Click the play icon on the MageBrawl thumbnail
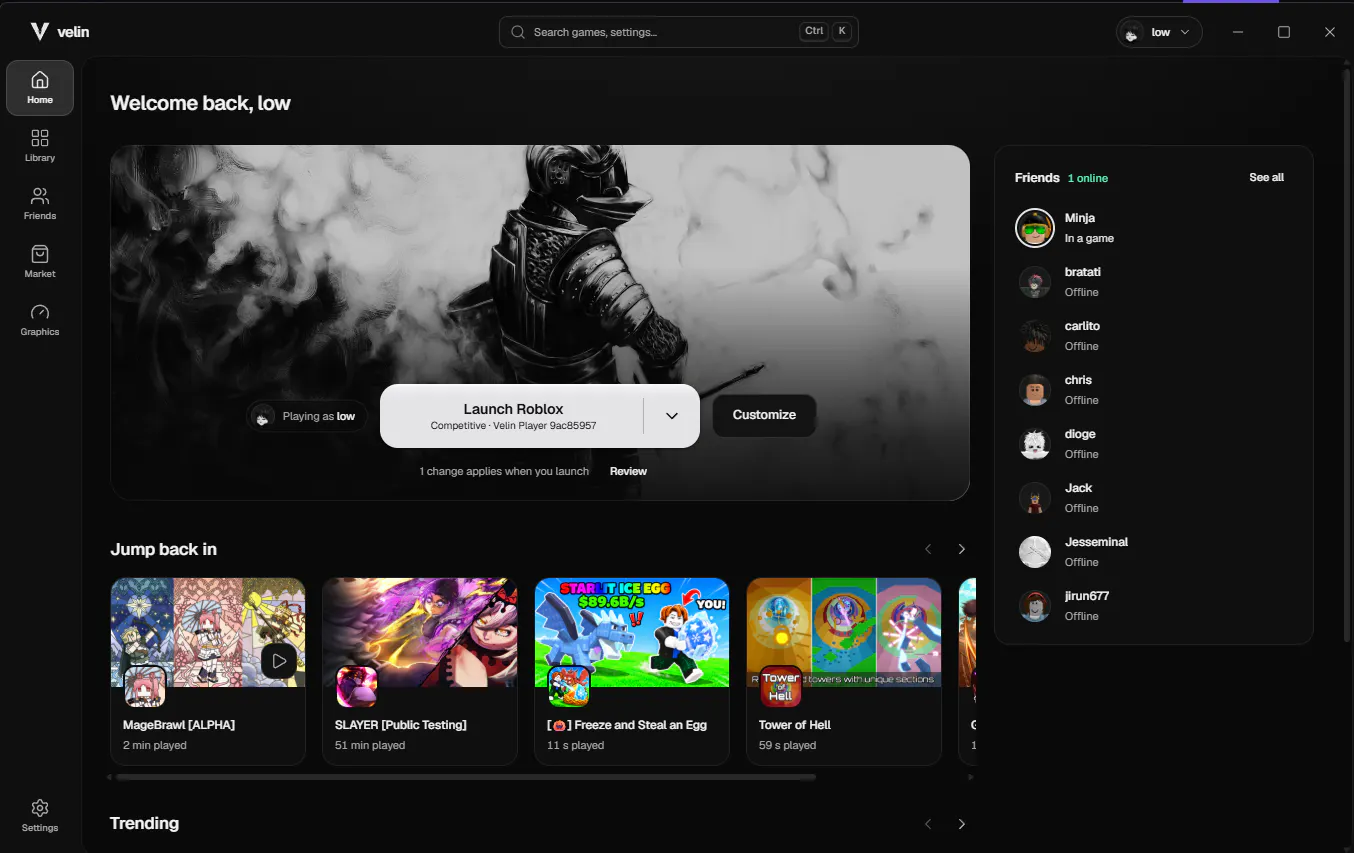The image size is (1354, 853). click(x=279, y=660)
